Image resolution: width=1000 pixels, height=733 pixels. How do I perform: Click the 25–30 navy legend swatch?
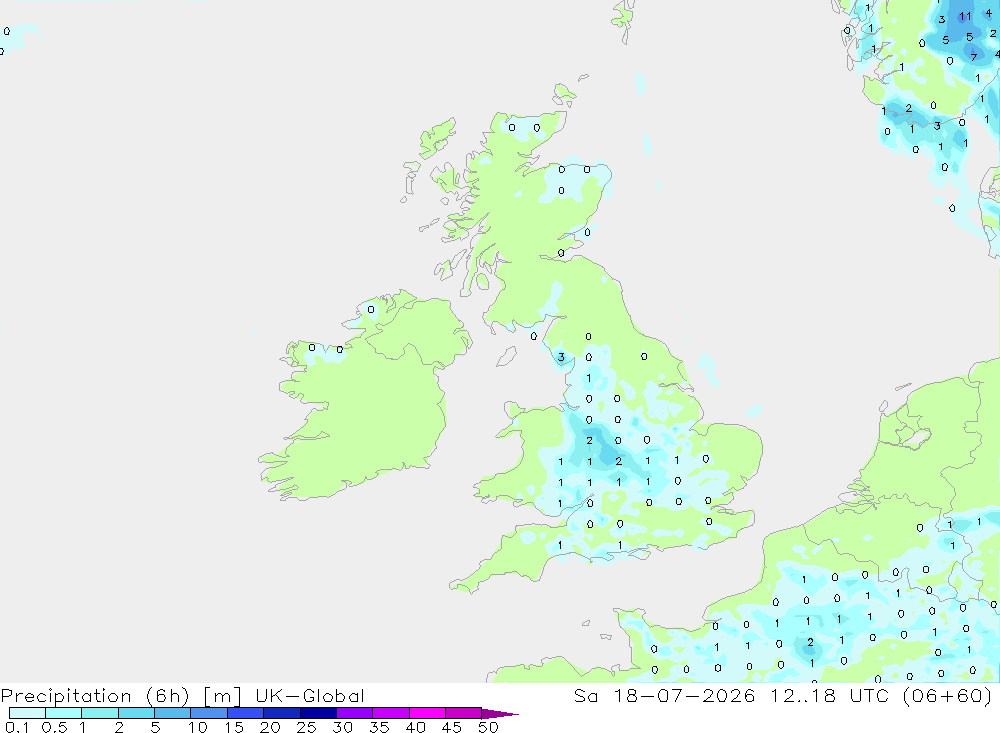(318, 713)
